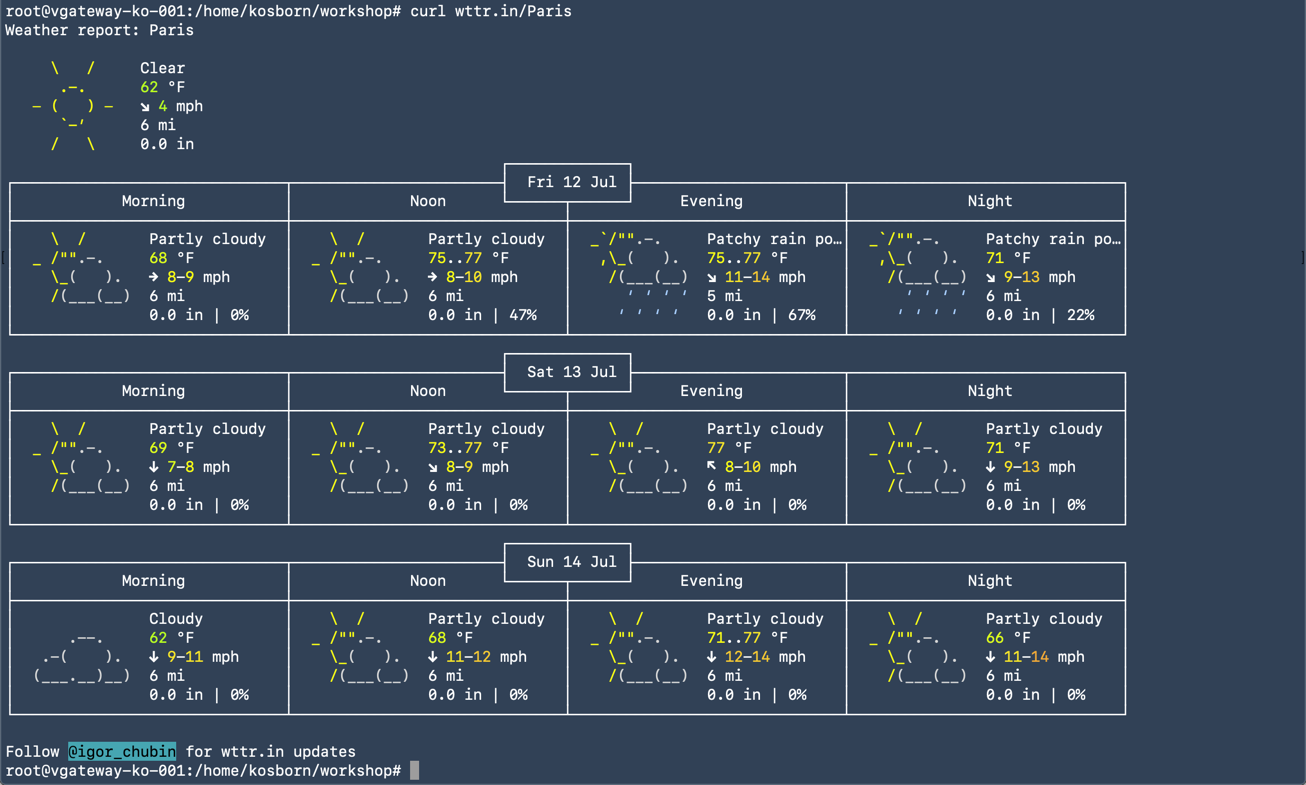Click the 67% rain chance on Friday evening

pos(797,315)
